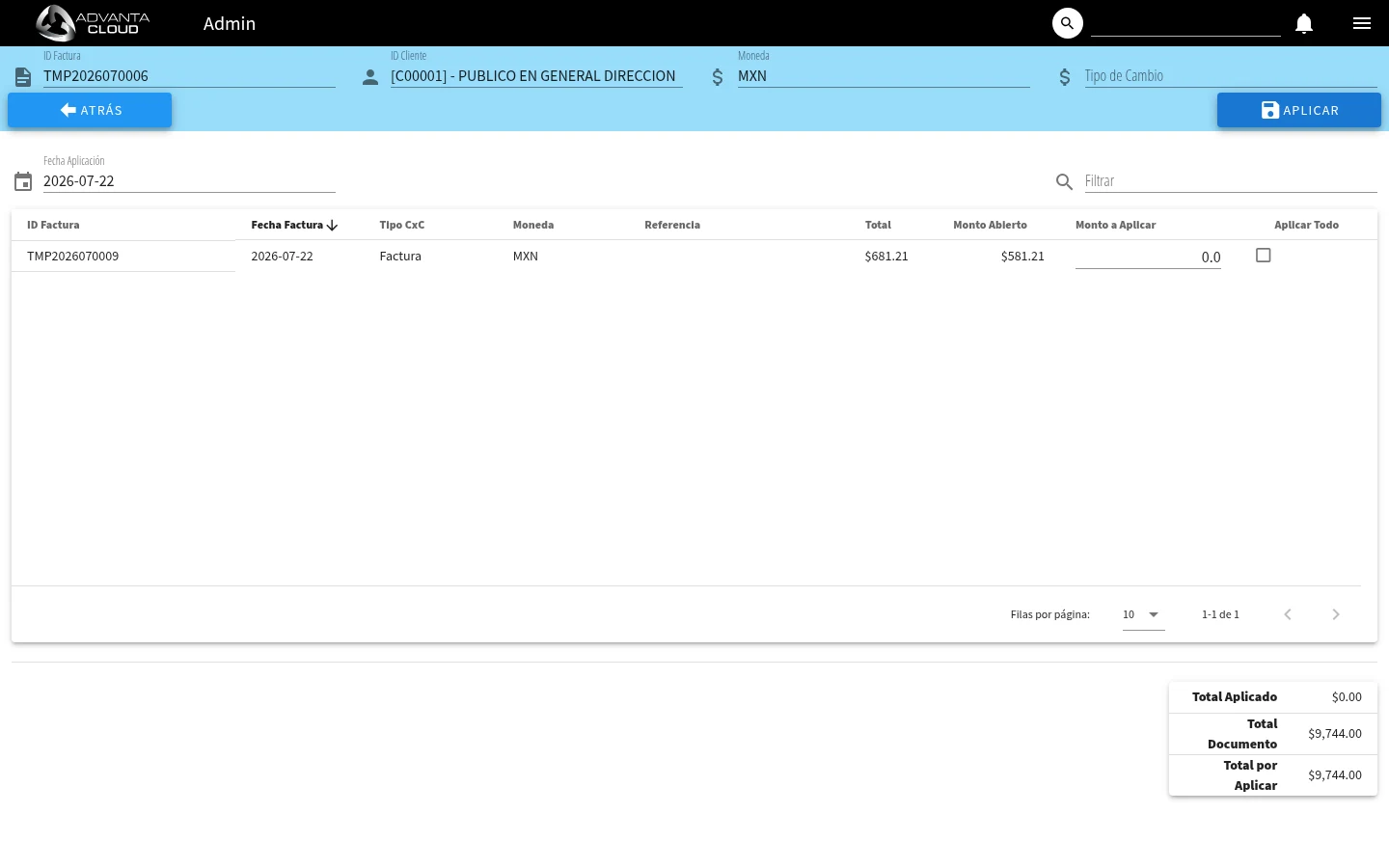This screenshot has width=1389, height=868.
Task: Click Monto a Aplicar input showing 0.0
Action: 1148,257
